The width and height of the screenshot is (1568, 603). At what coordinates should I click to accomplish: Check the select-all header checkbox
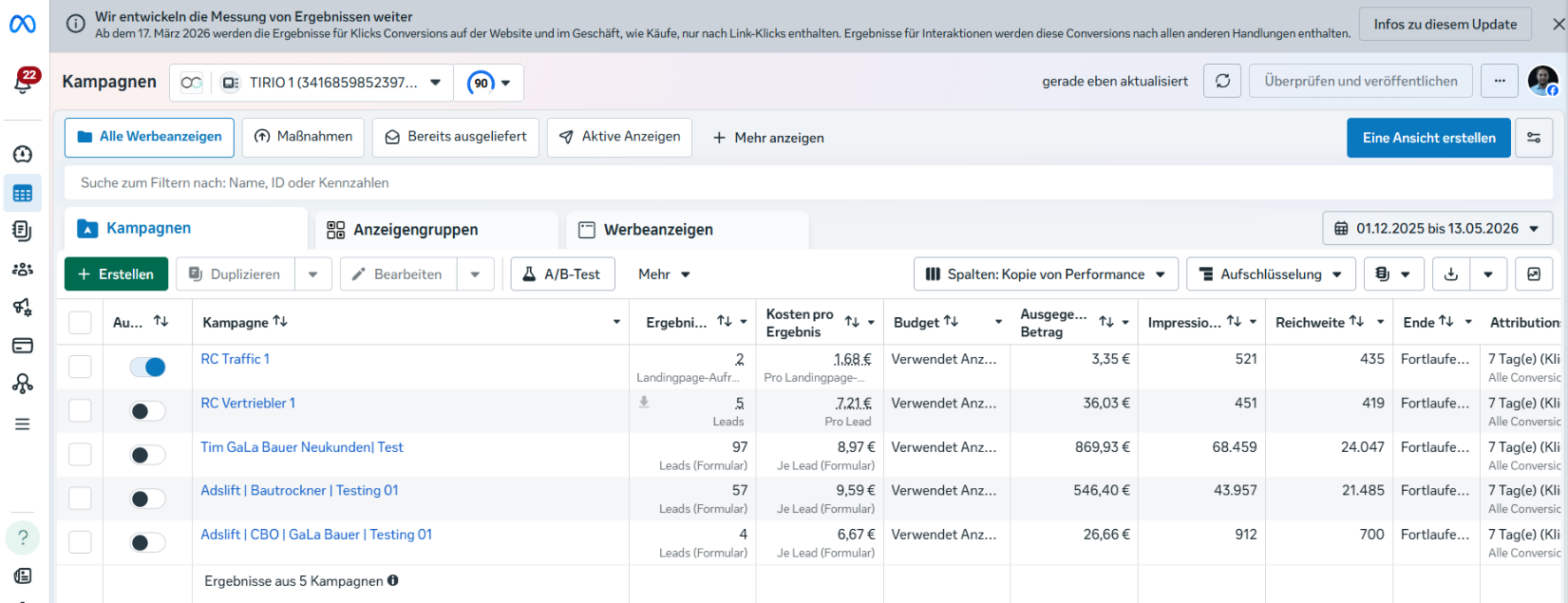tap(80, 322)
